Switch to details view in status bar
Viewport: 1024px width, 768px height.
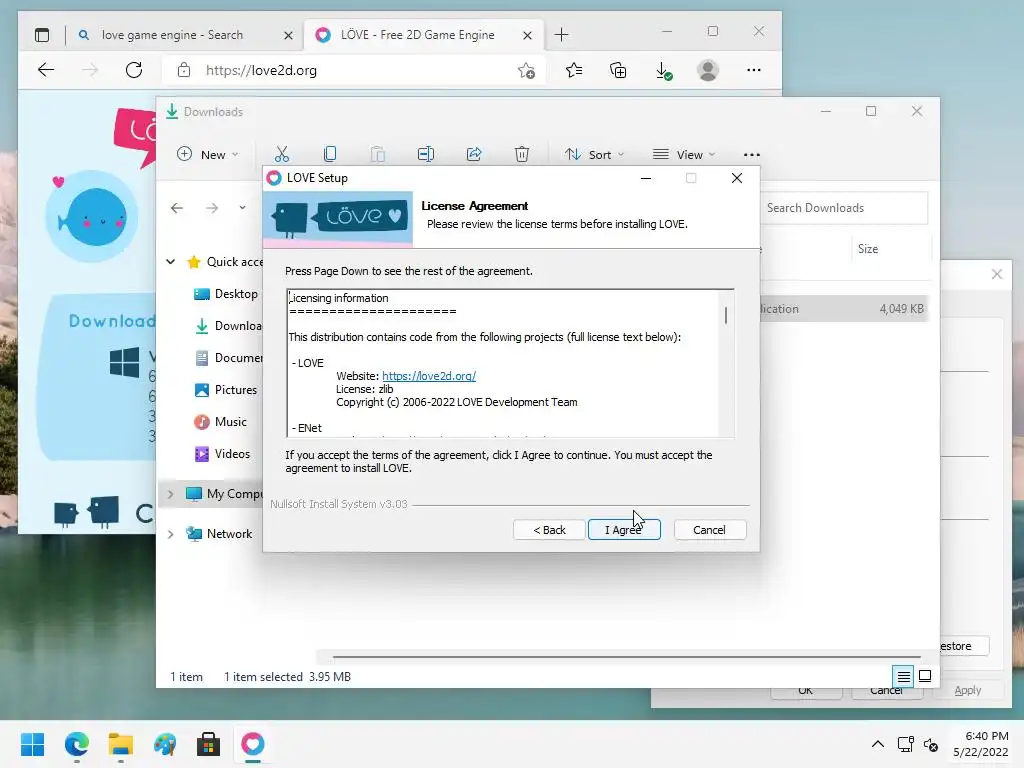[x=903, y=677]
